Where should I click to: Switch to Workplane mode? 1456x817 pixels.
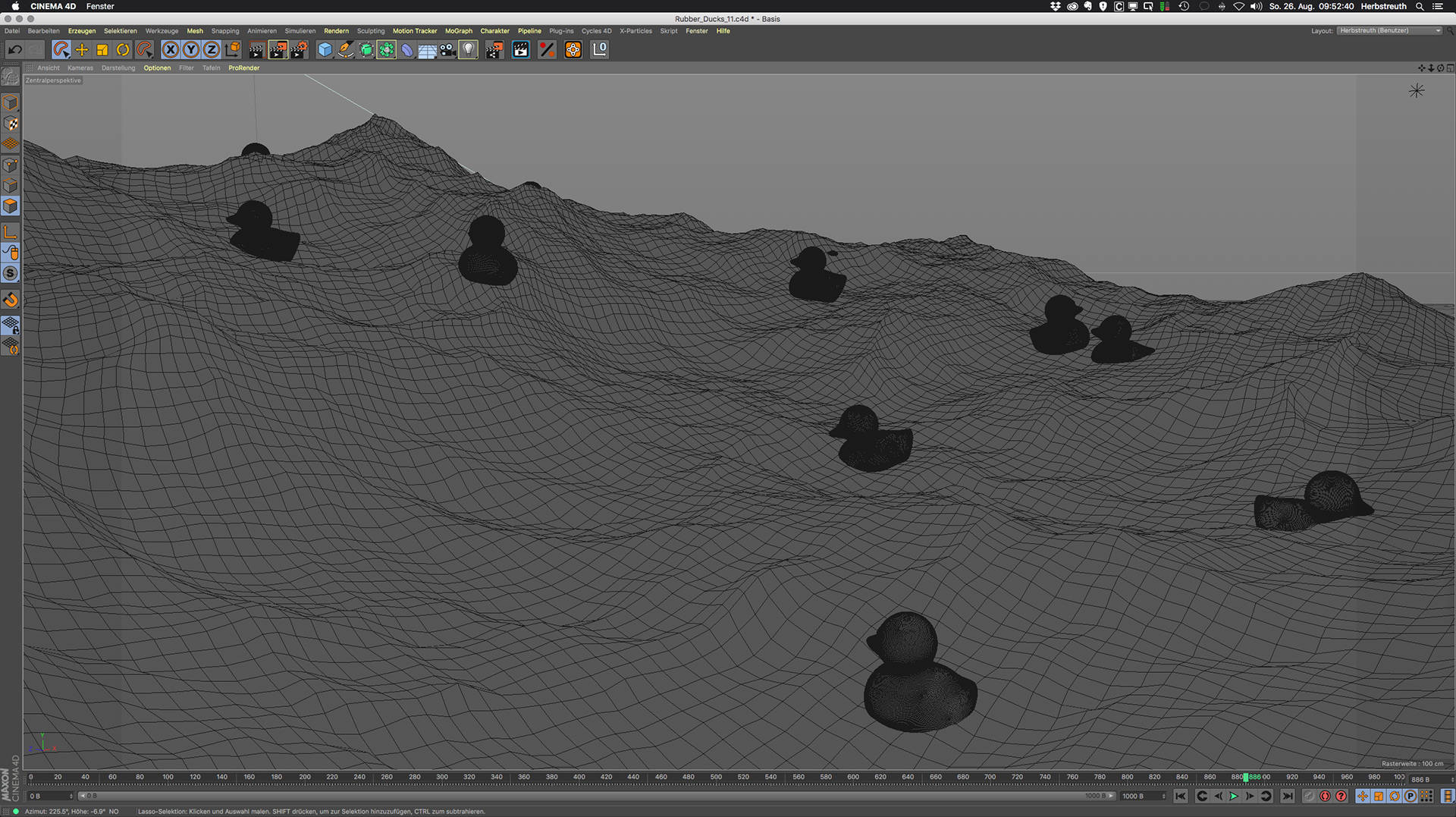click(x=11, y=144)
